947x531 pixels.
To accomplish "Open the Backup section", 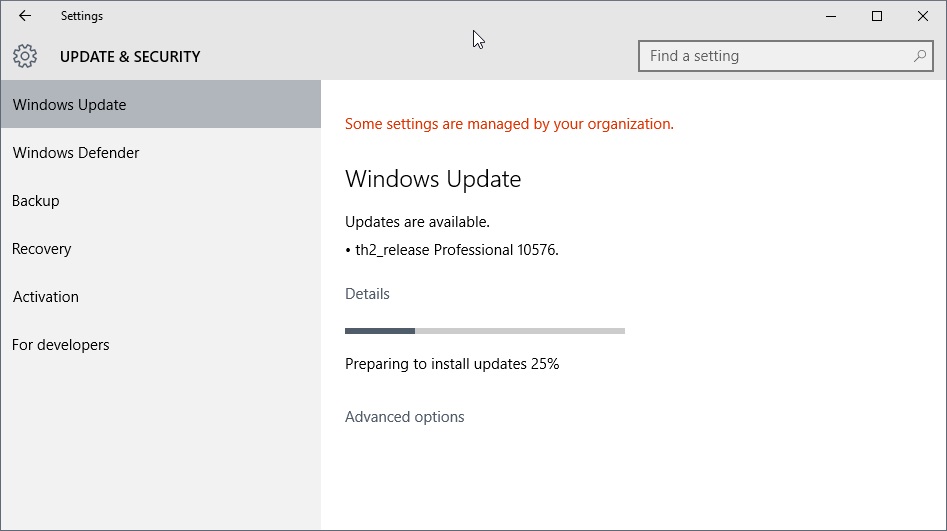I will [161, 201].
